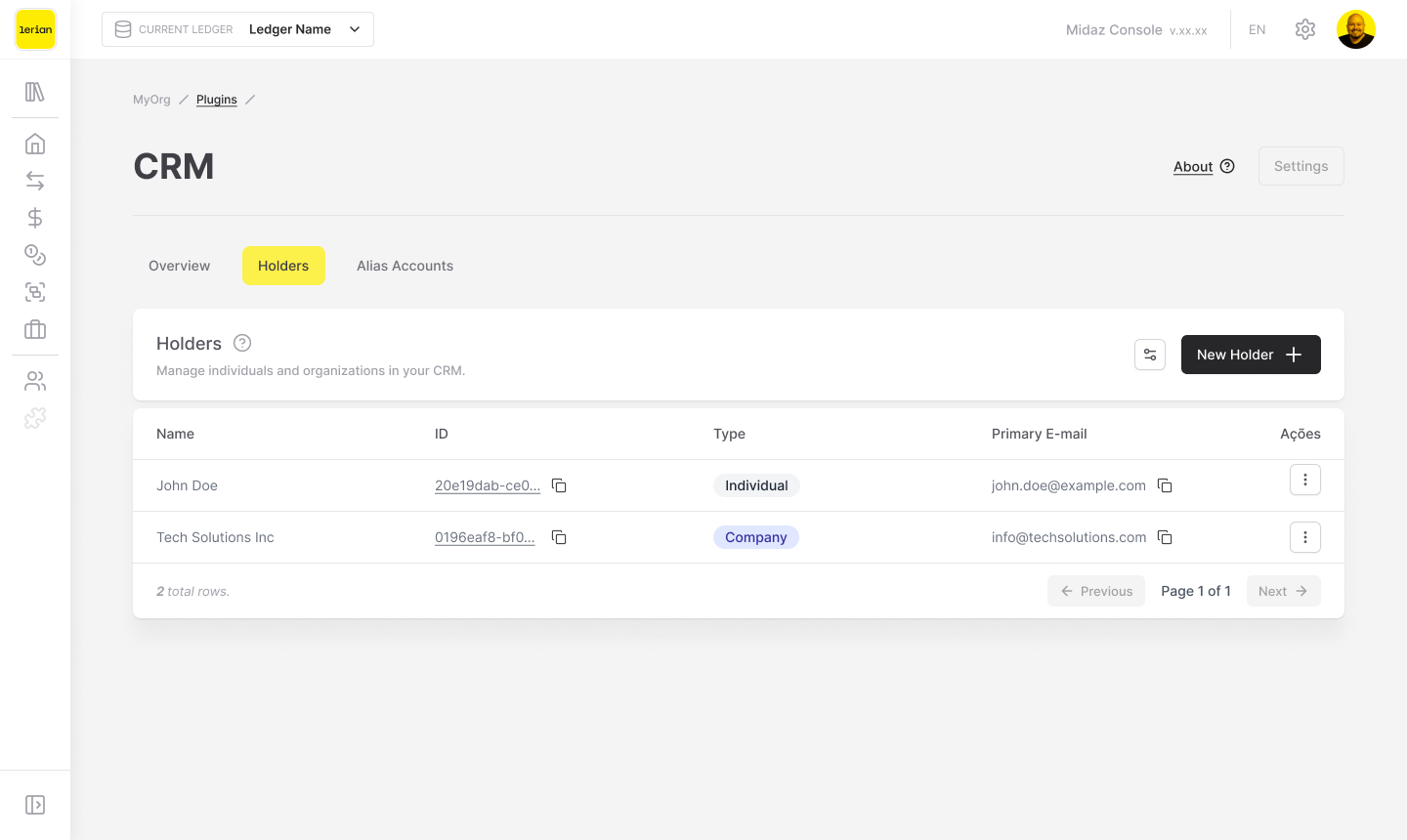Click the John Doe name cell

pyautogui.click(x=187, y=485)
